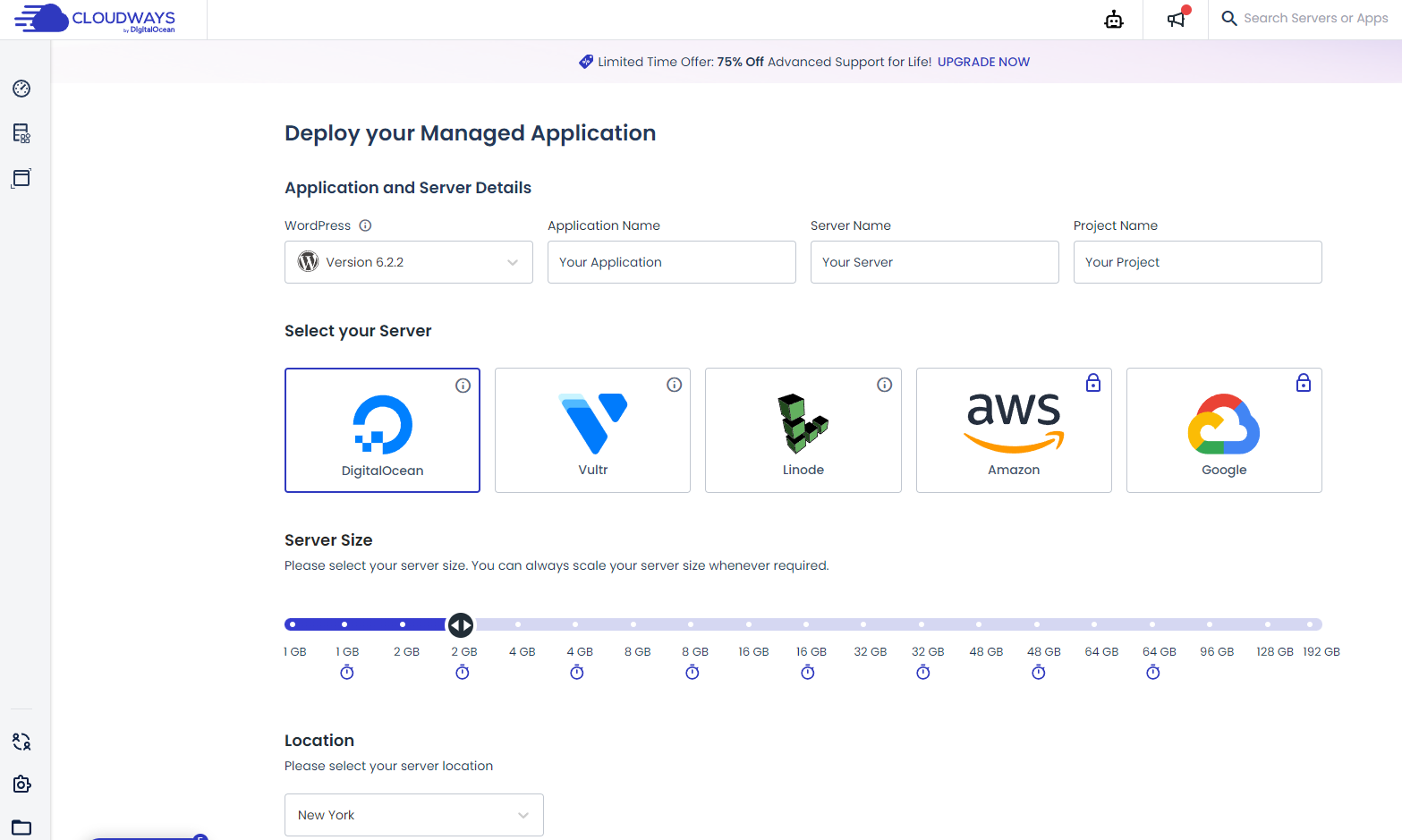Set server size slider to 192 GB
Screen dimensions: 1402x840
[x=1310, y=624]
